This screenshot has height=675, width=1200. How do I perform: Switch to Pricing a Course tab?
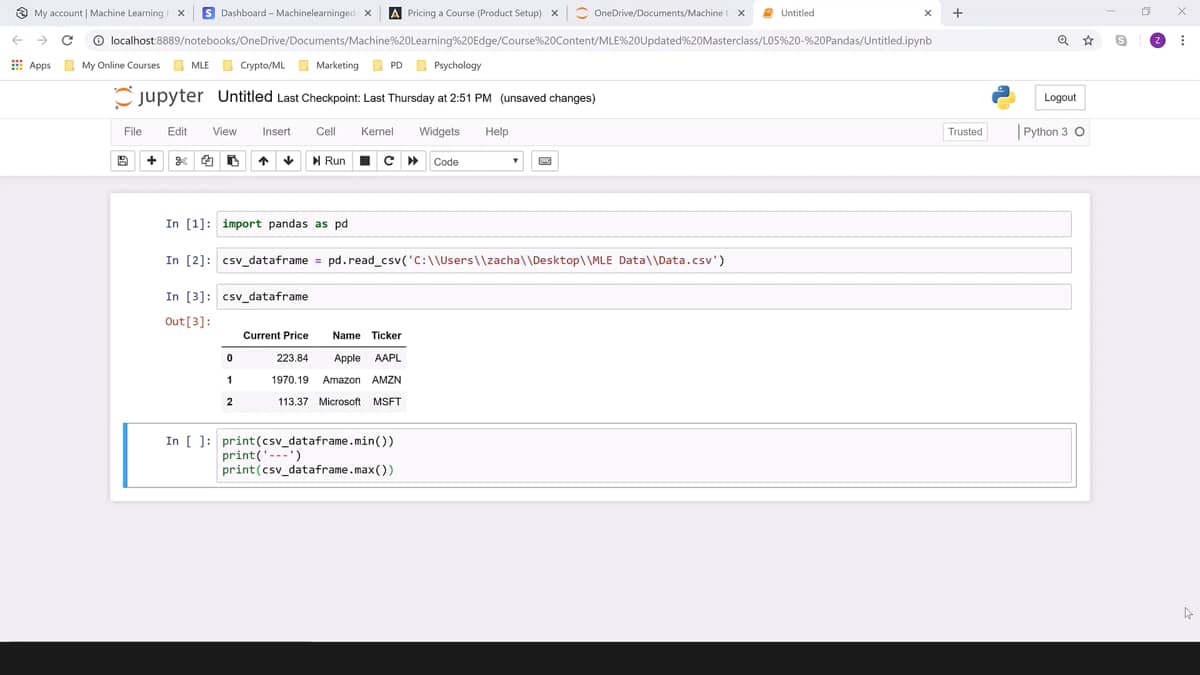tap(472, 13)
